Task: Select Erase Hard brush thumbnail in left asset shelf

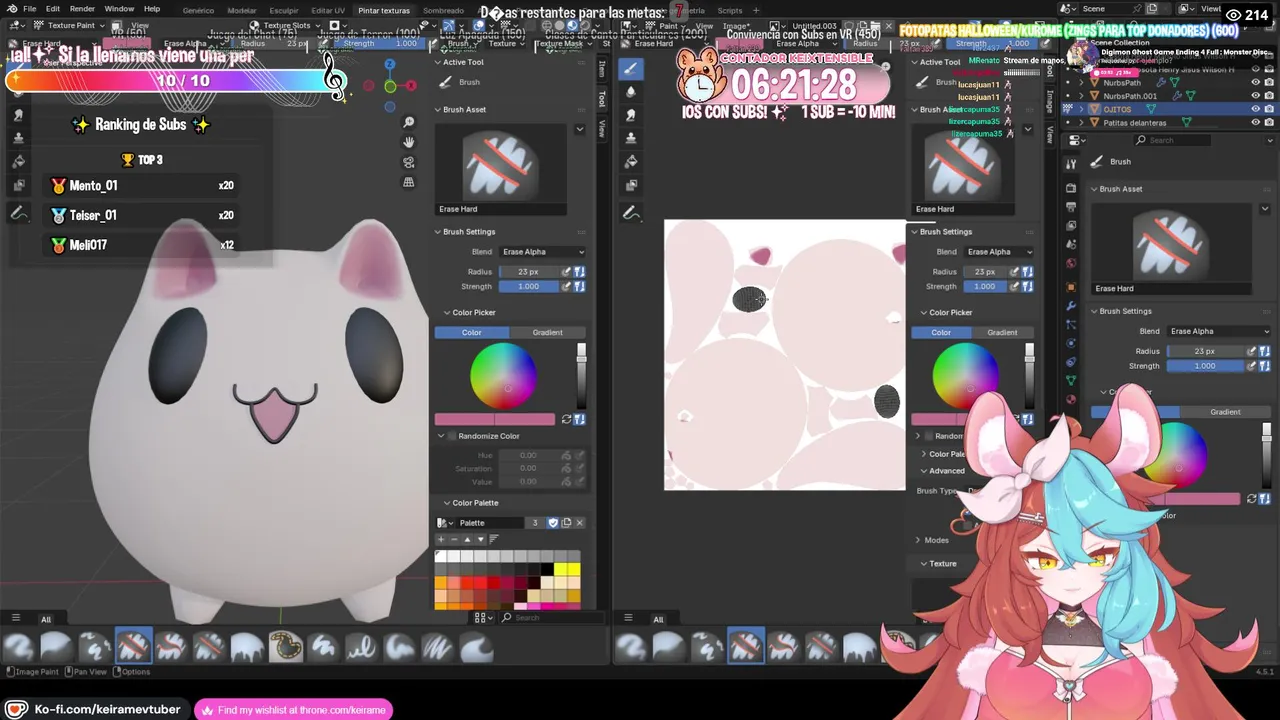Action: (x=133, y=646)
